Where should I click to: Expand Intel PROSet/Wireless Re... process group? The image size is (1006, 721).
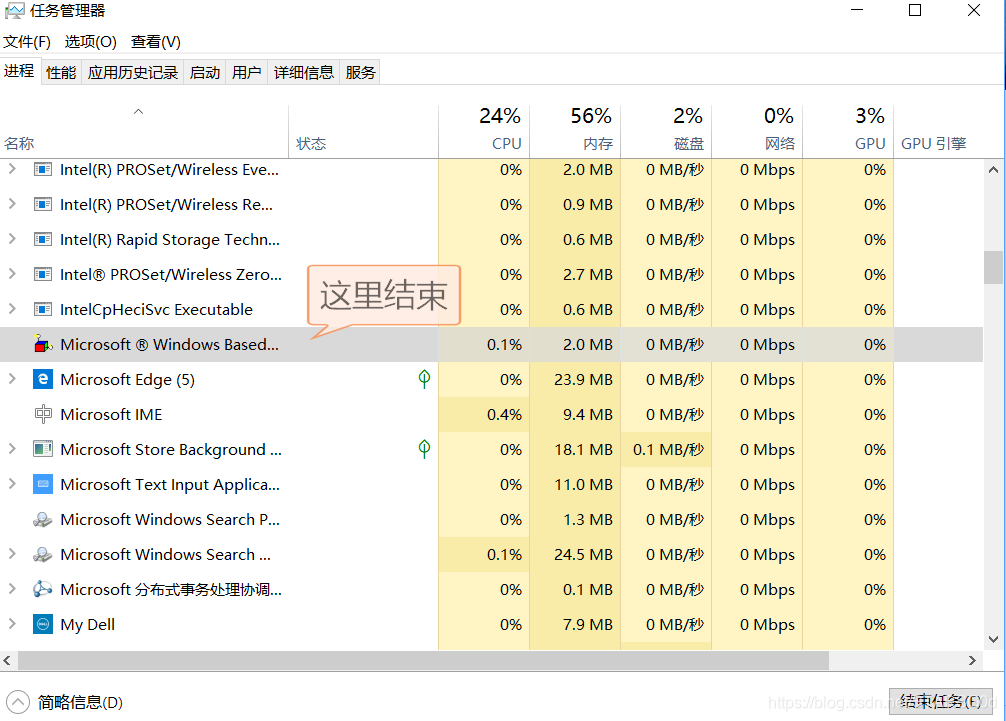click(x=12, y=204)
